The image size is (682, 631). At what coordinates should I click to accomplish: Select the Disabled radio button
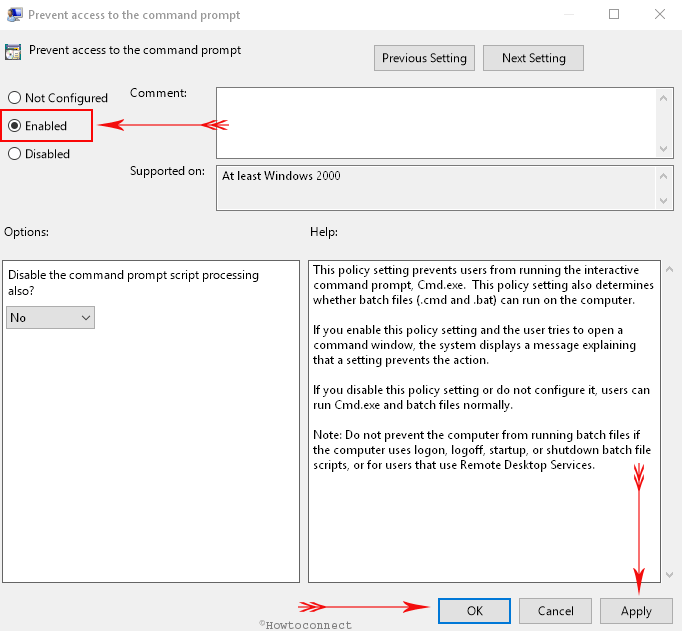pos(14,154)
